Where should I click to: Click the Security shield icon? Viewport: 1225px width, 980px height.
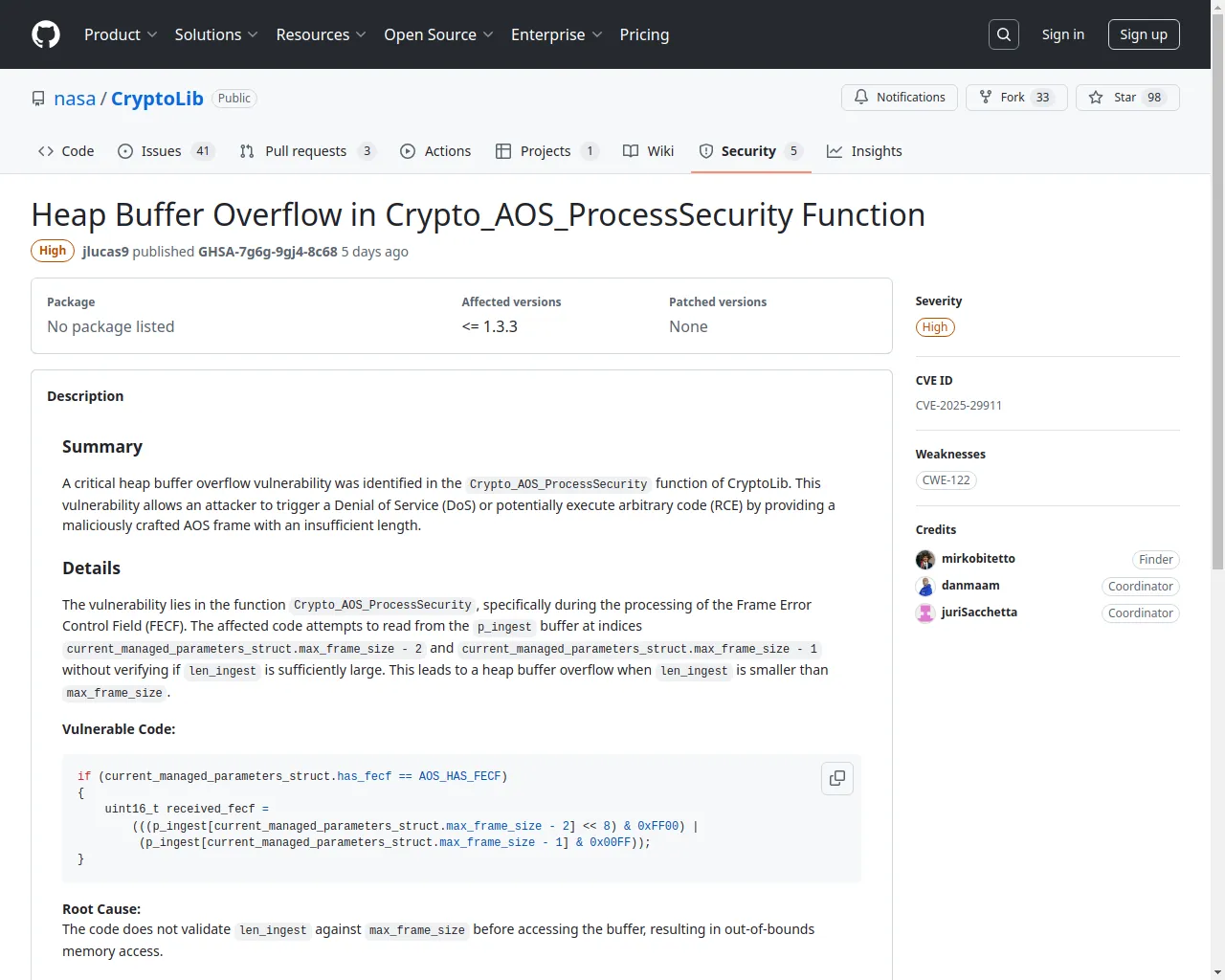(706, 151)
